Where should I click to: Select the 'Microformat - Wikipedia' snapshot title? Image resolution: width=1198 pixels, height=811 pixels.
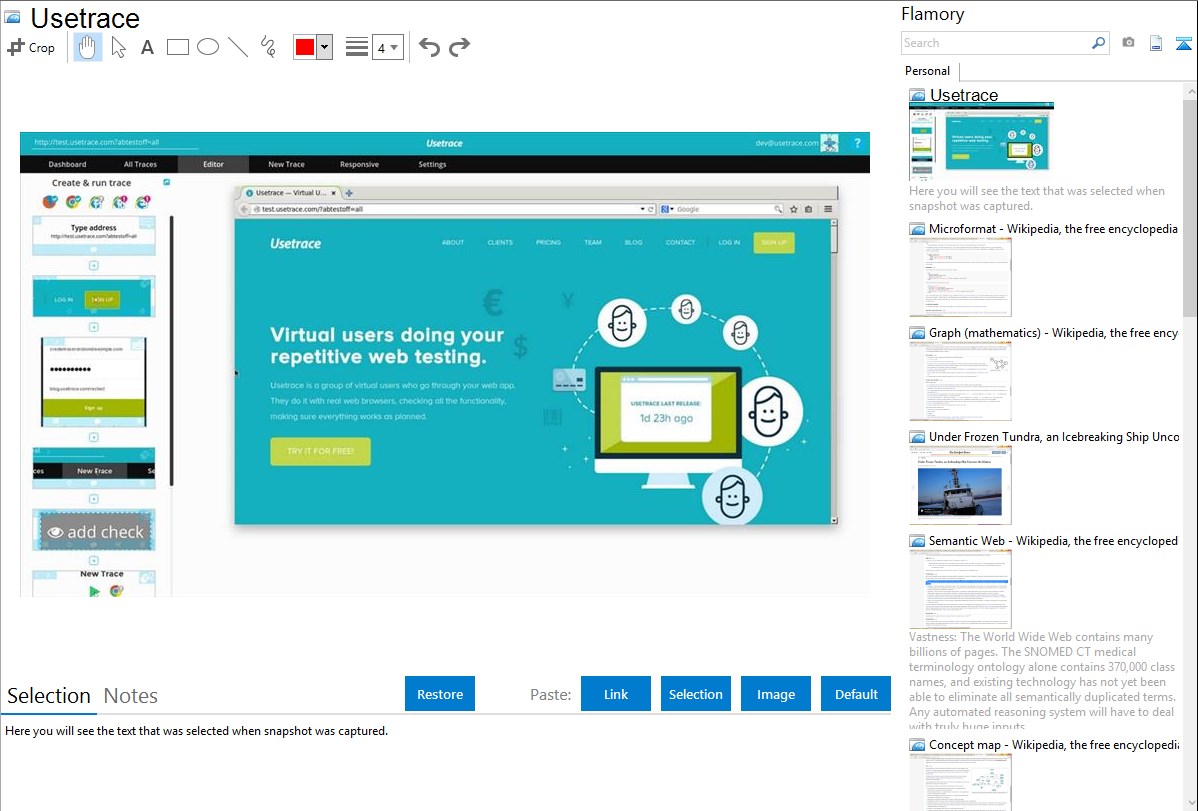(x=1053, y=229)
